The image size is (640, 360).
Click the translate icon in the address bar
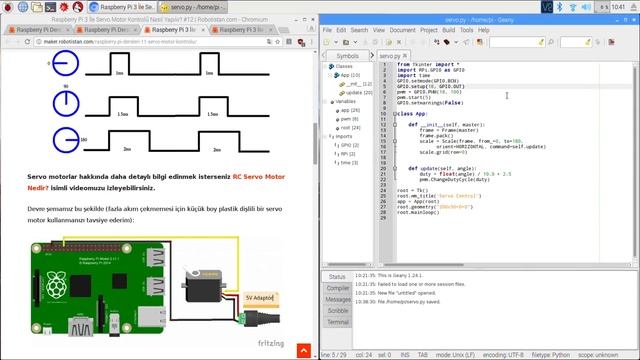point(269,42)
